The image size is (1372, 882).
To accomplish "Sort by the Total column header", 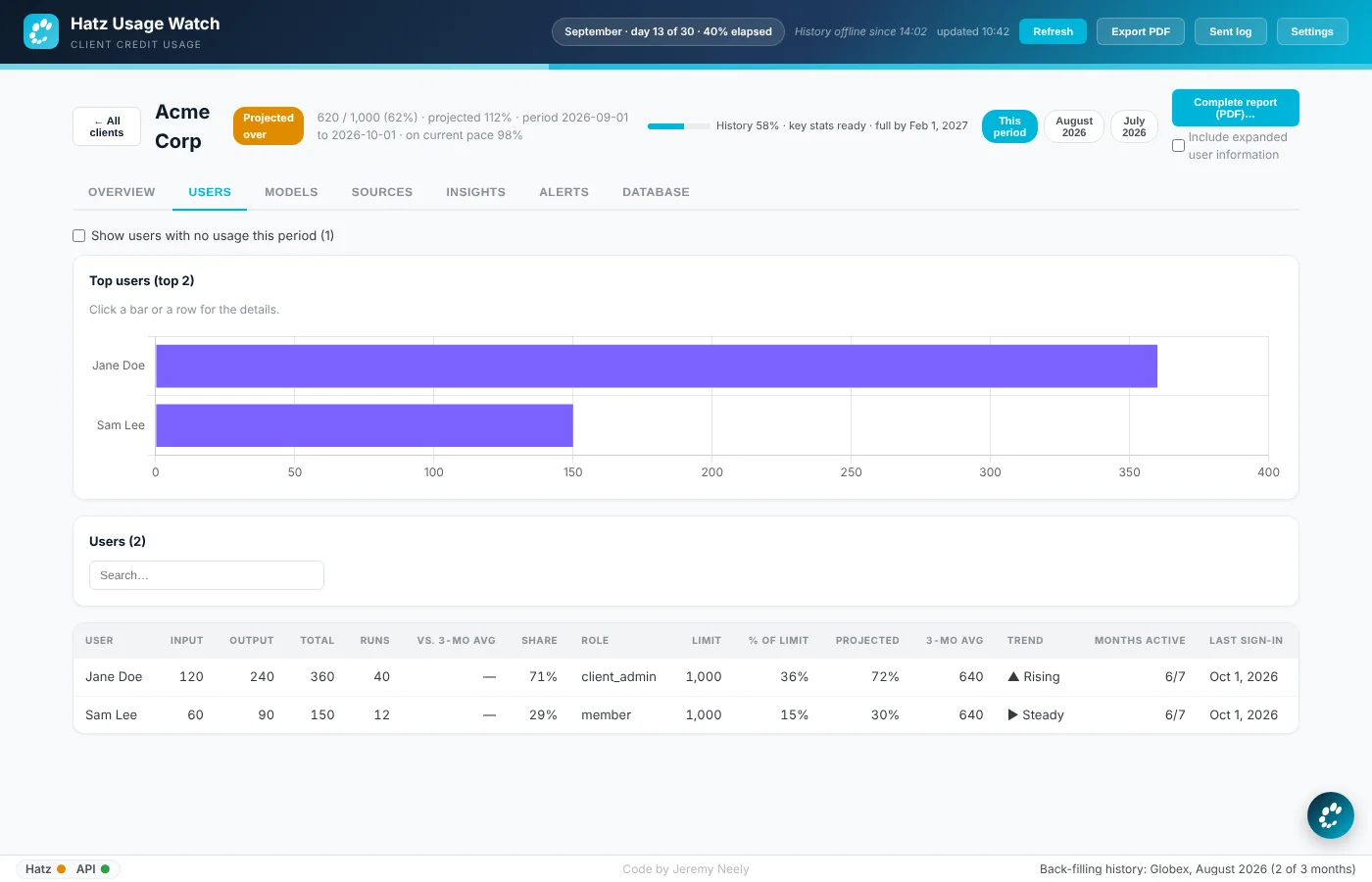I will [318, 640].
